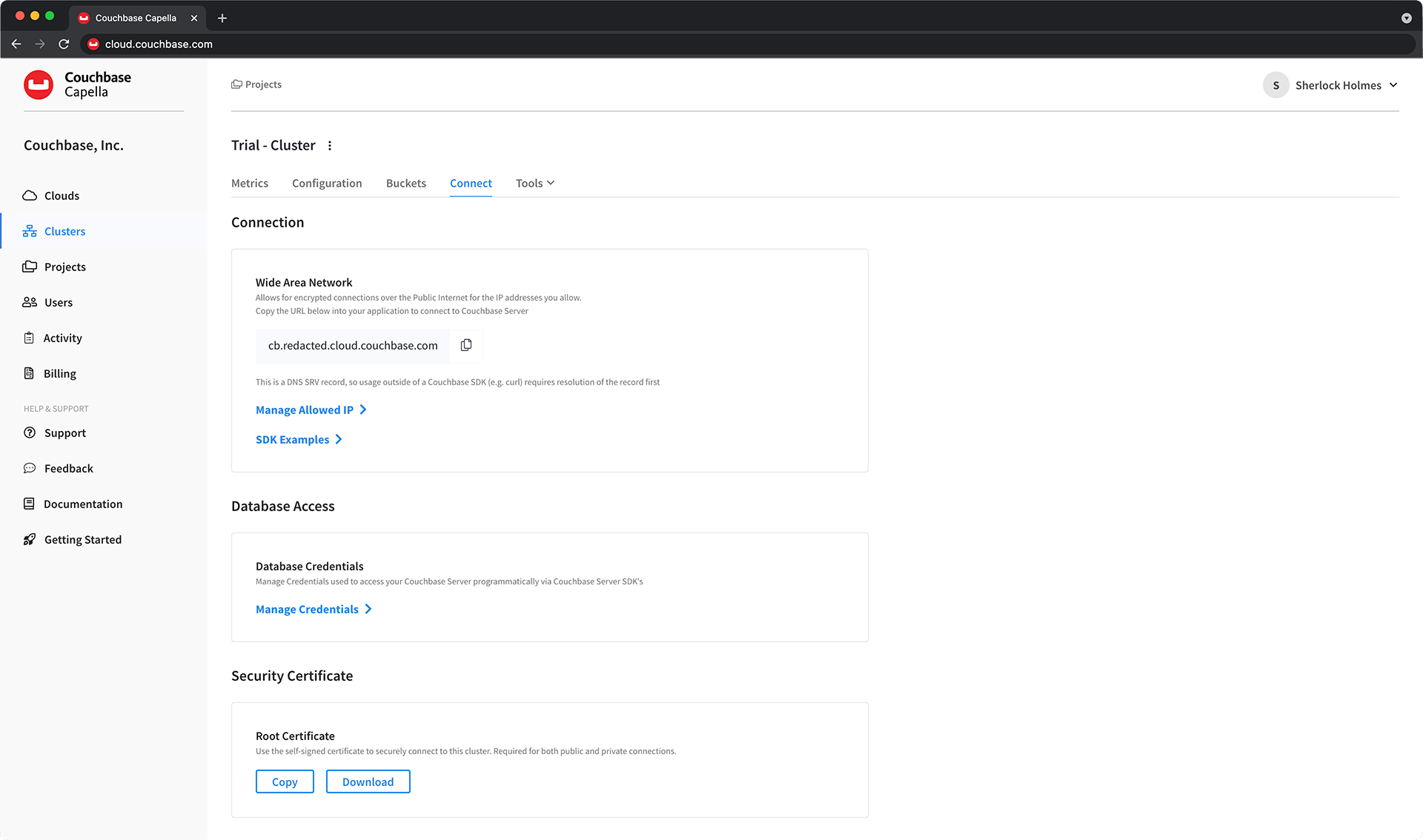Click the Projects breadcrumb link
Screen dimensions: 1423x840
(x=263, y=84)
